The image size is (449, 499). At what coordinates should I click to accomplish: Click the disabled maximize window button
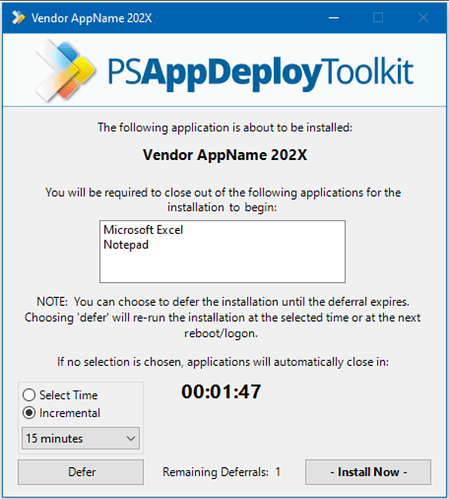click(378, 17)
